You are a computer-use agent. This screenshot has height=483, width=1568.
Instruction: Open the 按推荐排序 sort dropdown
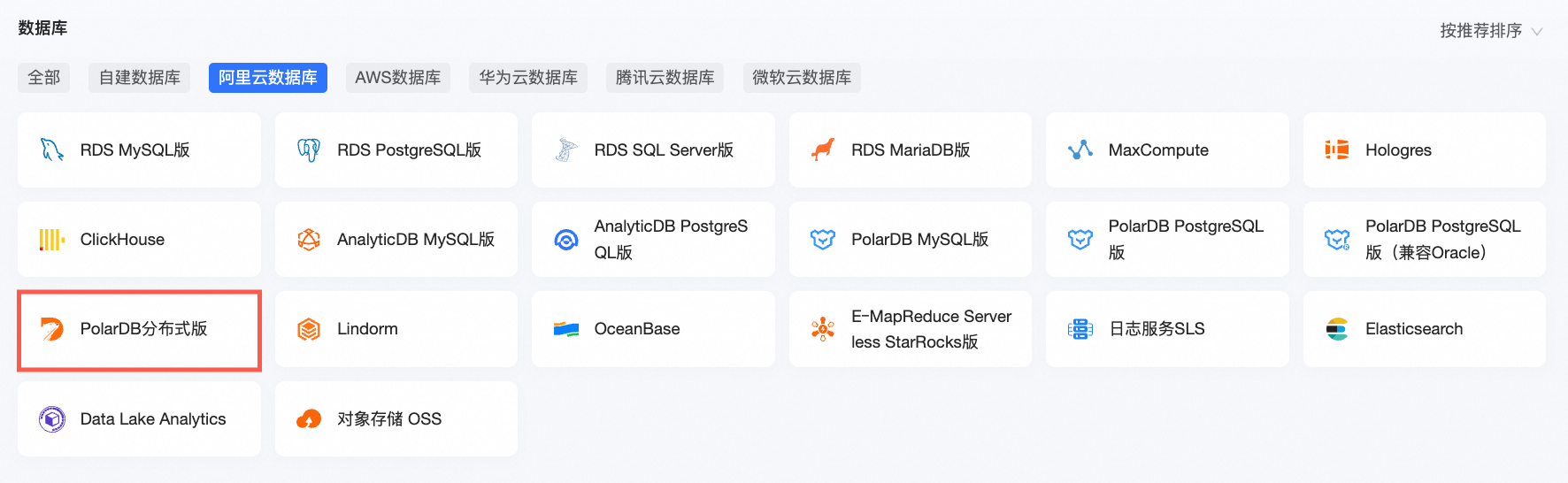click(1491, 31)
